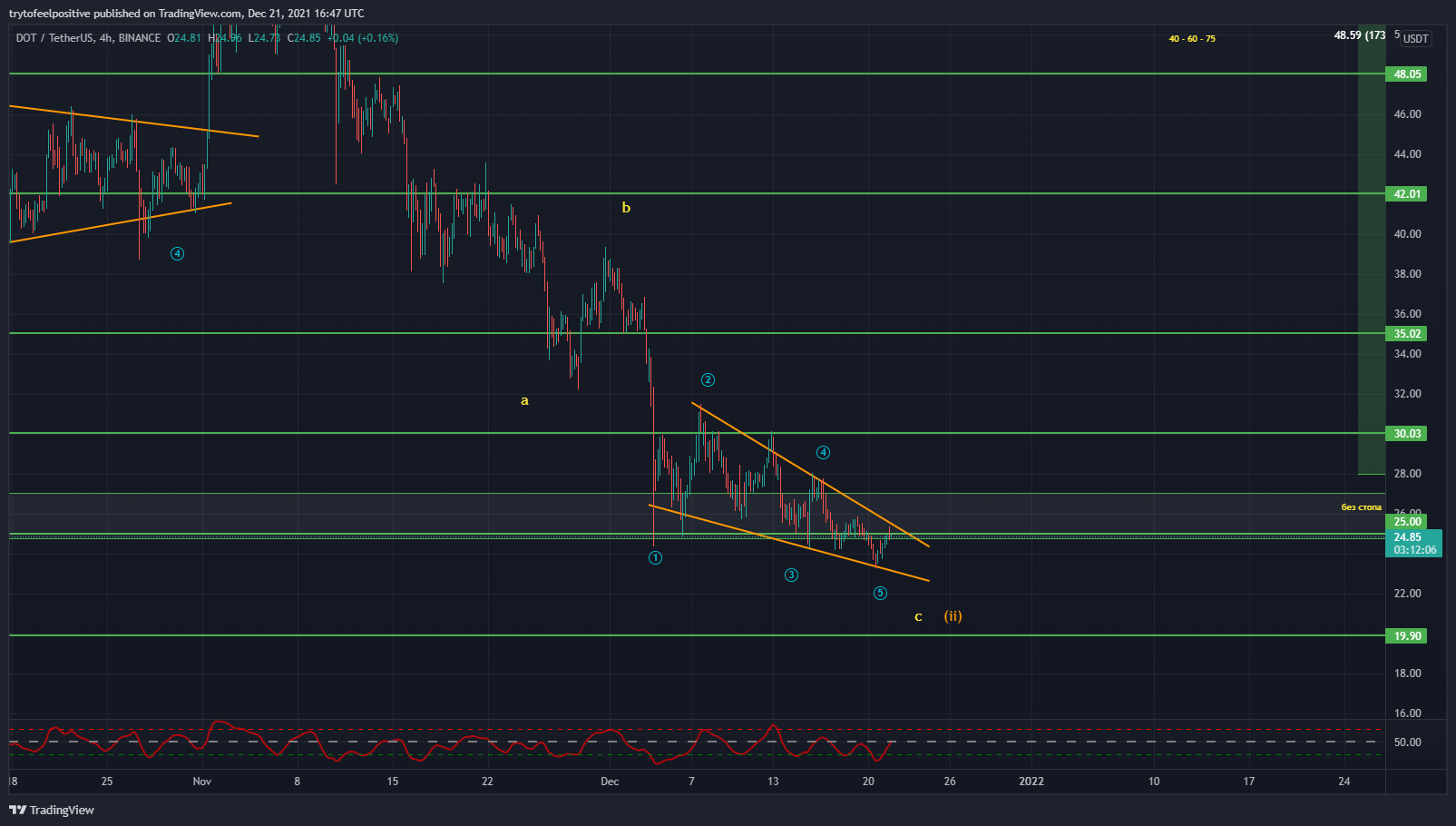This screenshot has height=826, width=1456.
Task: Click the 16.00 price scale value
Action: pos(1407,713)
